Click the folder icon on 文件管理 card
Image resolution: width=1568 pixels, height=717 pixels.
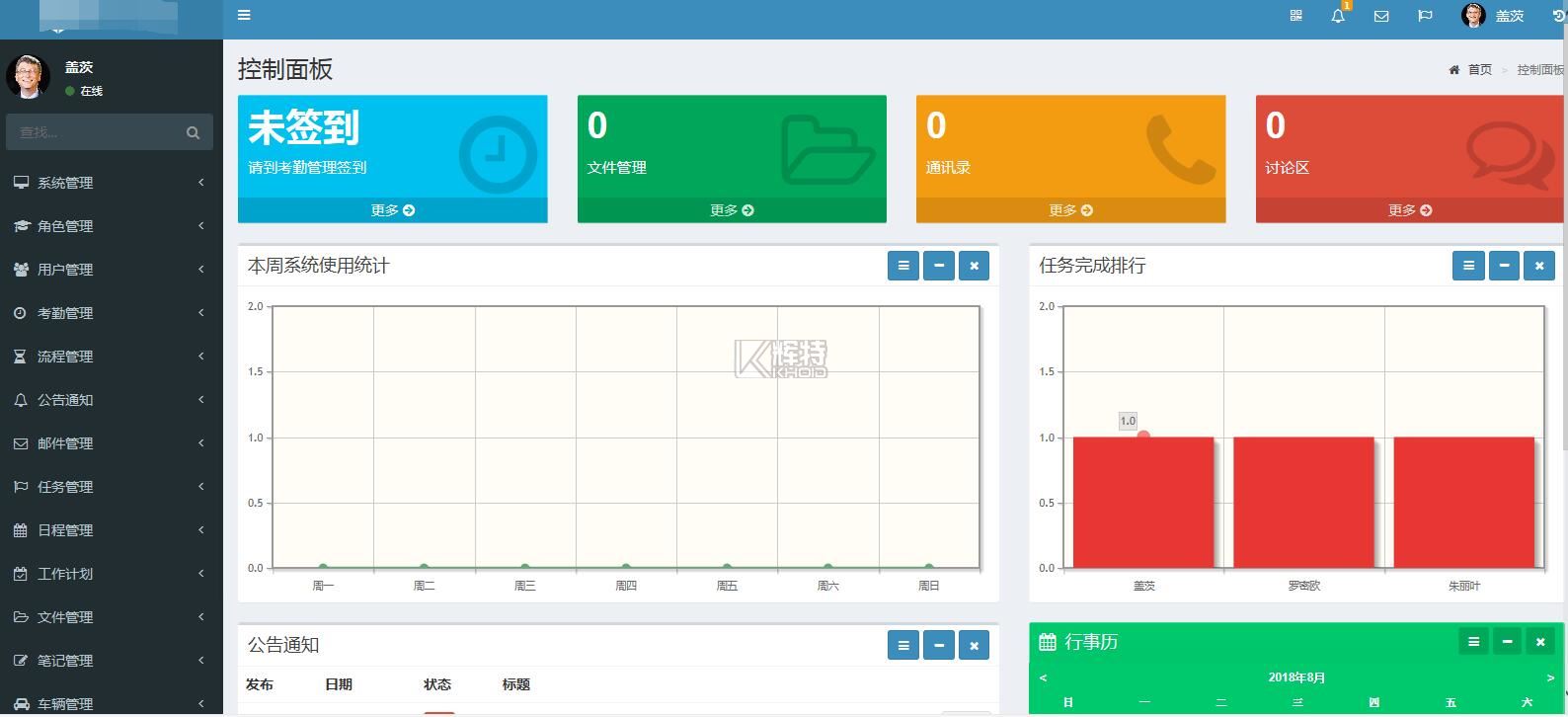coord(826,150)
